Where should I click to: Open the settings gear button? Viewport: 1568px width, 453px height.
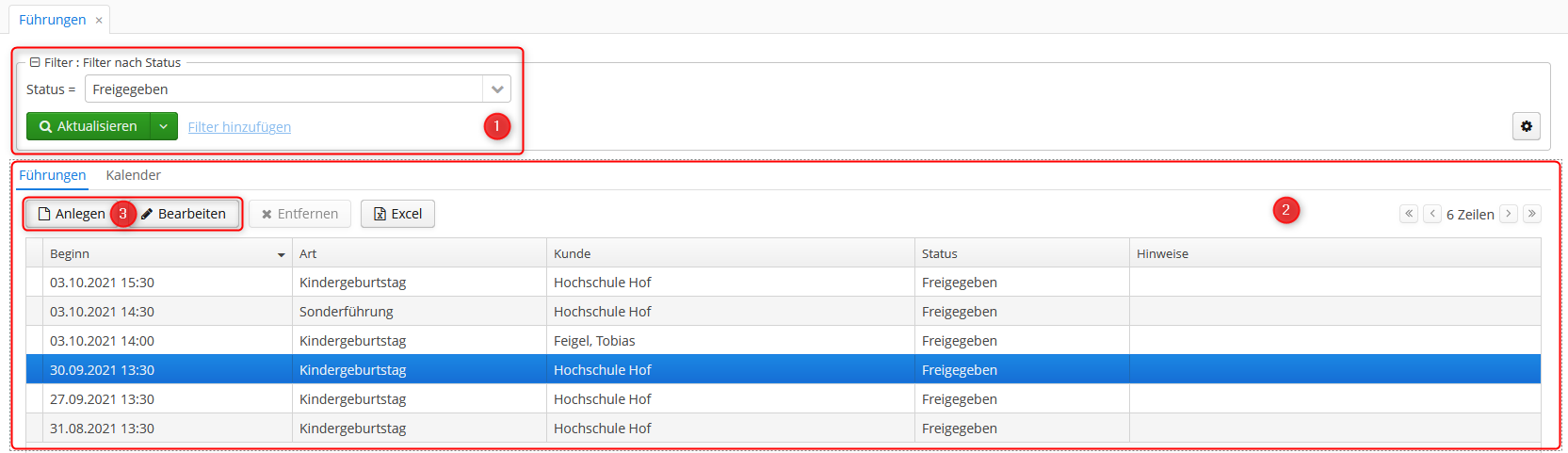tap(1526, 126)
